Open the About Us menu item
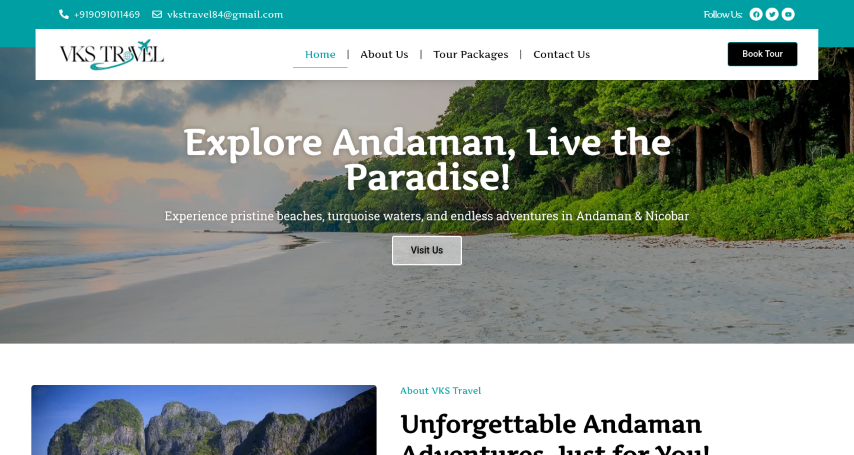 tap(384, 54)
